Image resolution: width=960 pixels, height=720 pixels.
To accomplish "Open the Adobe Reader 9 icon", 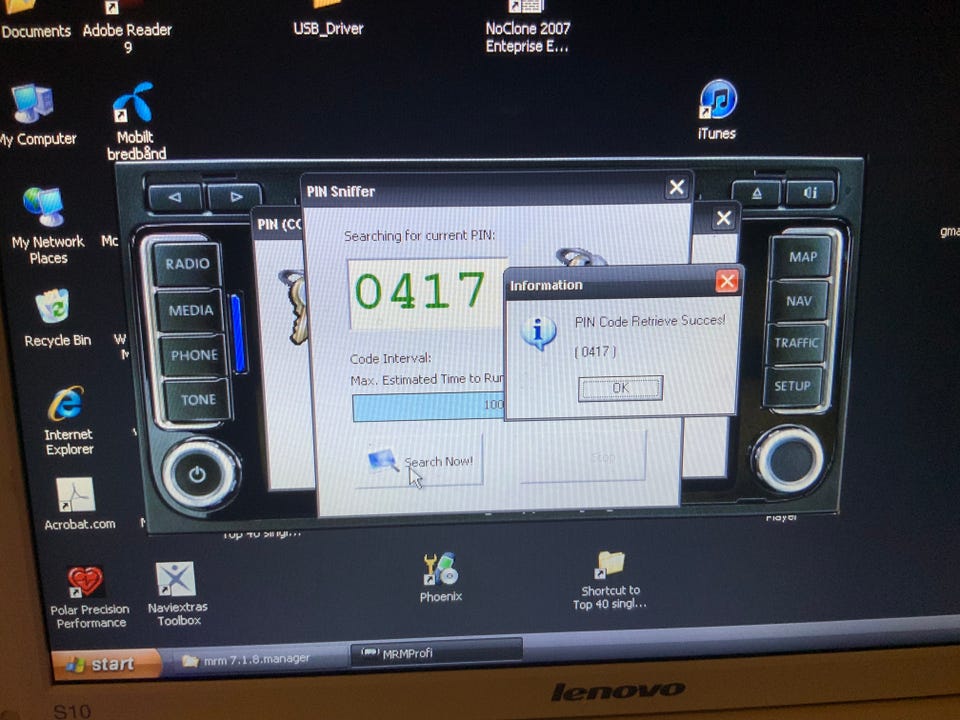I will [127, 28].
